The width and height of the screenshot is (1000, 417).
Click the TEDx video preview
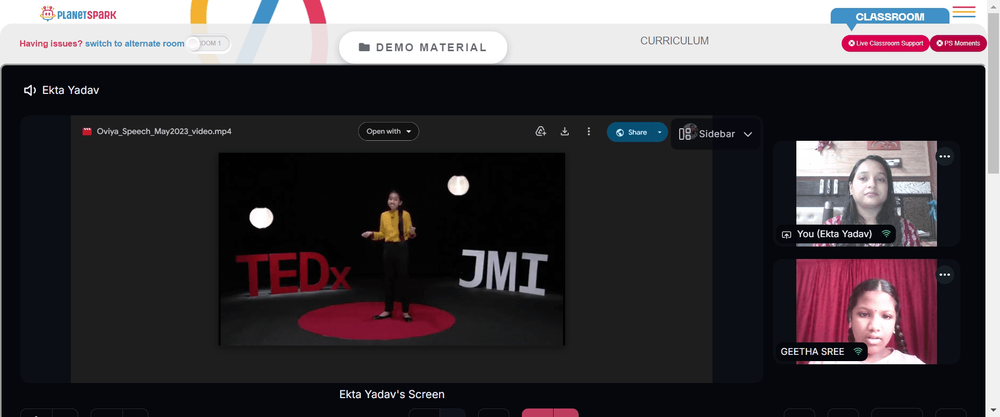[392, 249]
